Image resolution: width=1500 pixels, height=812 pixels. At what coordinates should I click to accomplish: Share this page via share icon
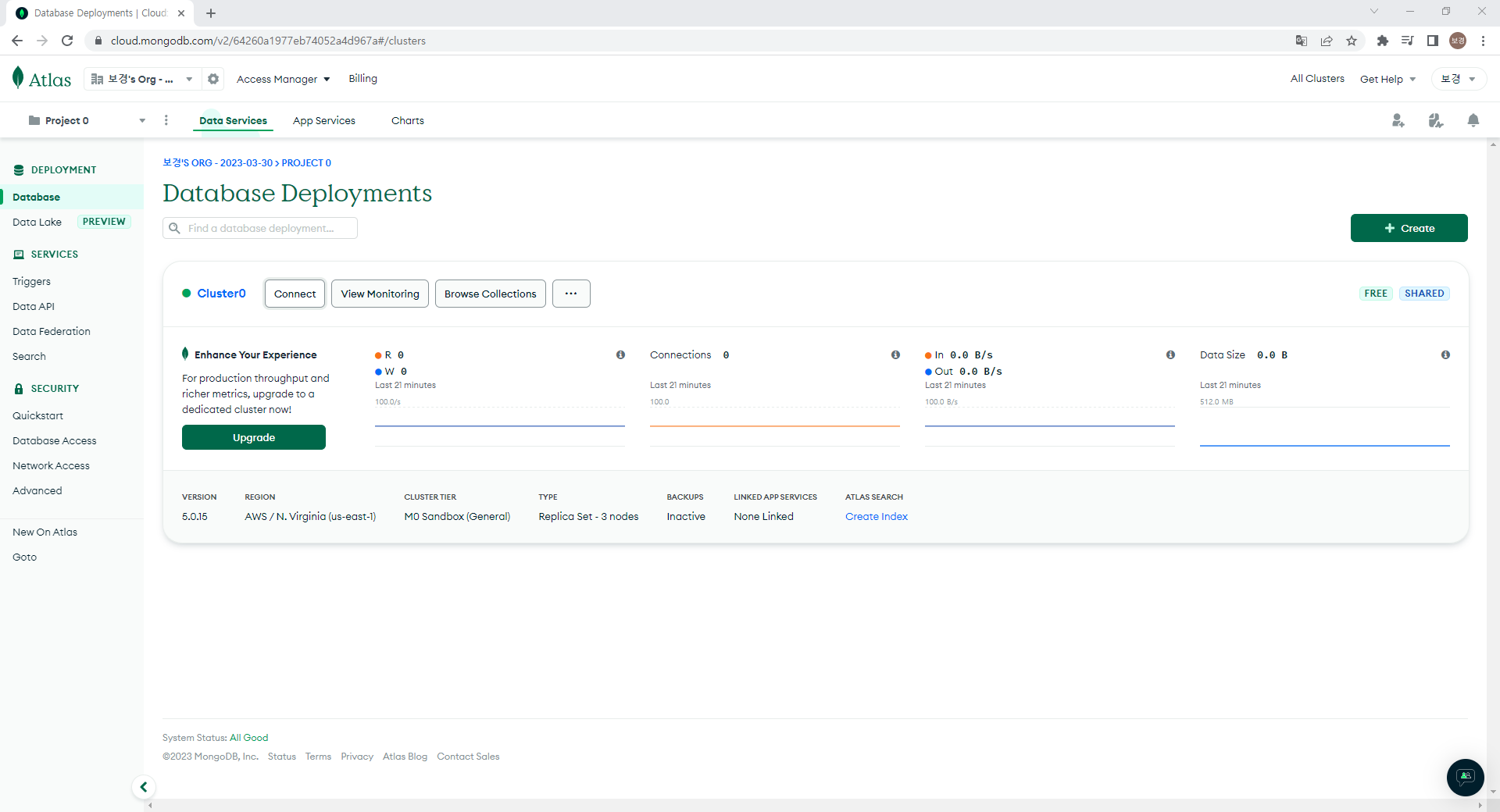pyautogui.click(x=1327, y=41)
